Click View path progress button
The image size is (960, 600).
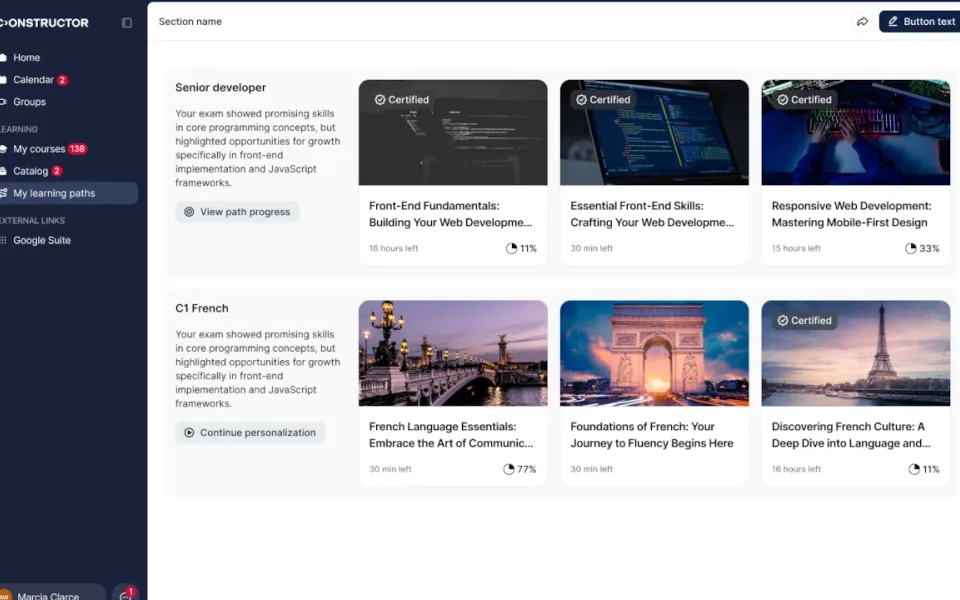pos(237,212)
